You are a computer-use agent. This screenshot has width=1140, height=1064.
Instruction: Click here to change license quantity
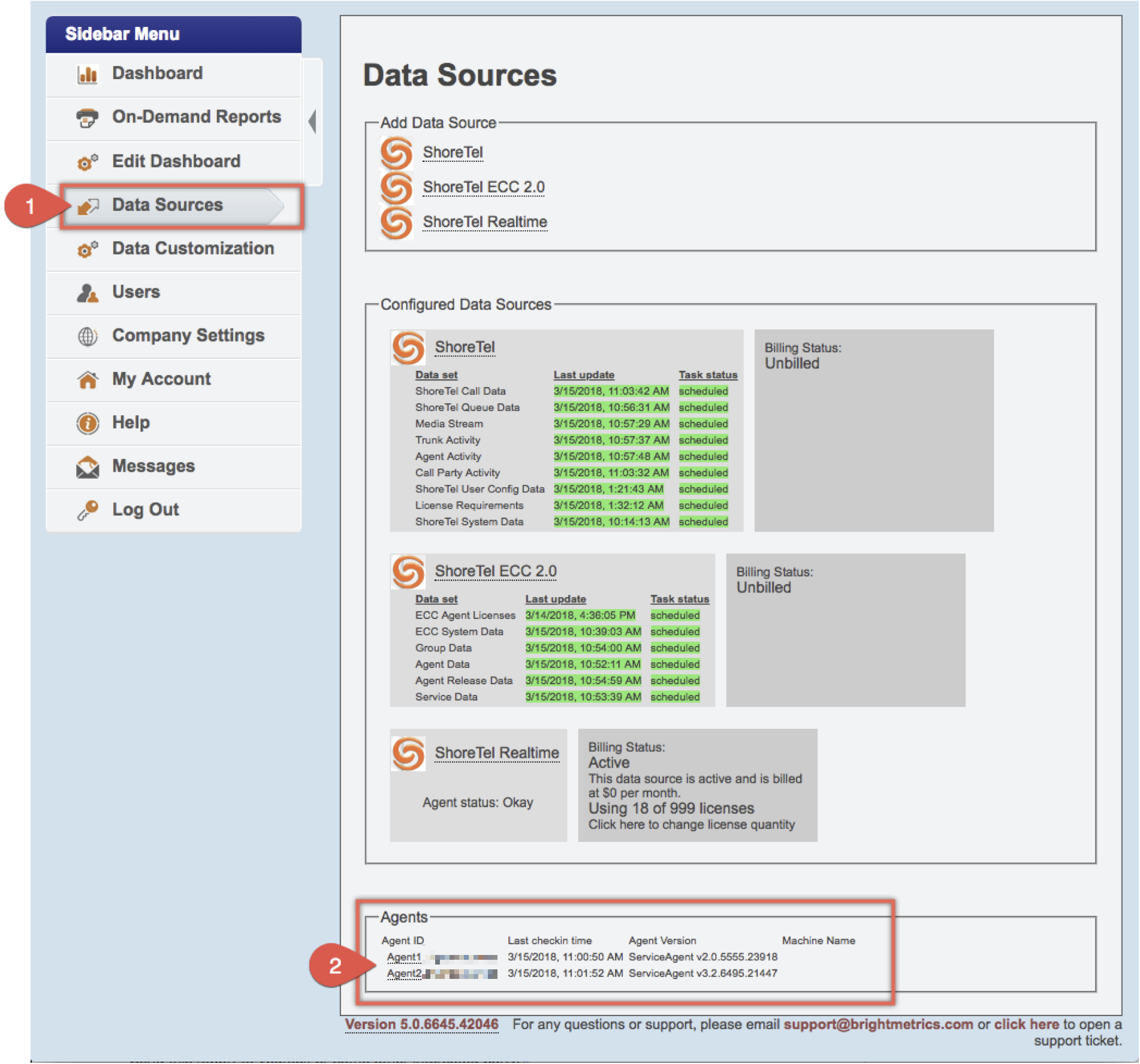(691, 825)
